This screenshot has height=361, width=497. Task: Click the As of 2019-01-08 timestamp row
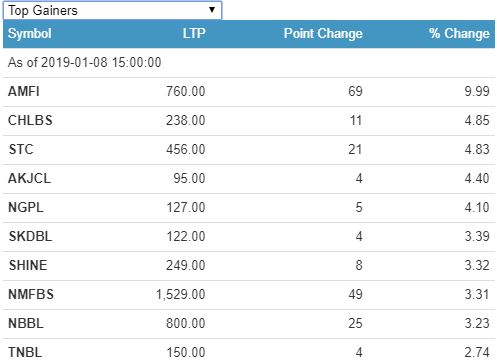pyautogui.click(x=249, y=63)
